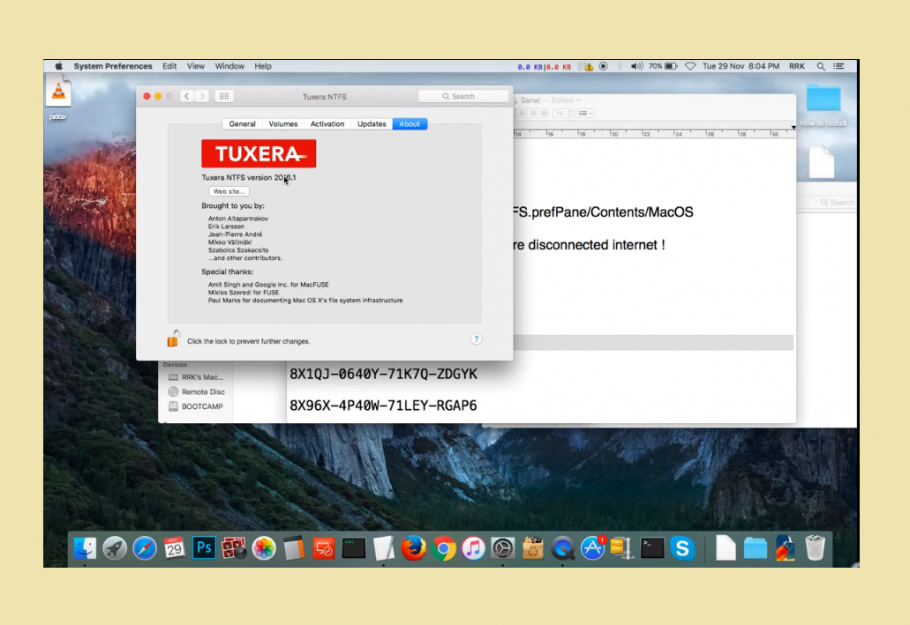Launch Photoshop from the Dock
The image size is (910, 625).
pos(204,548)
